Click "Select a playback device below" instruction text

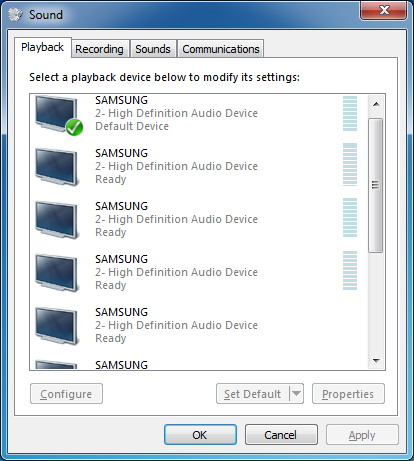point(165,77)
